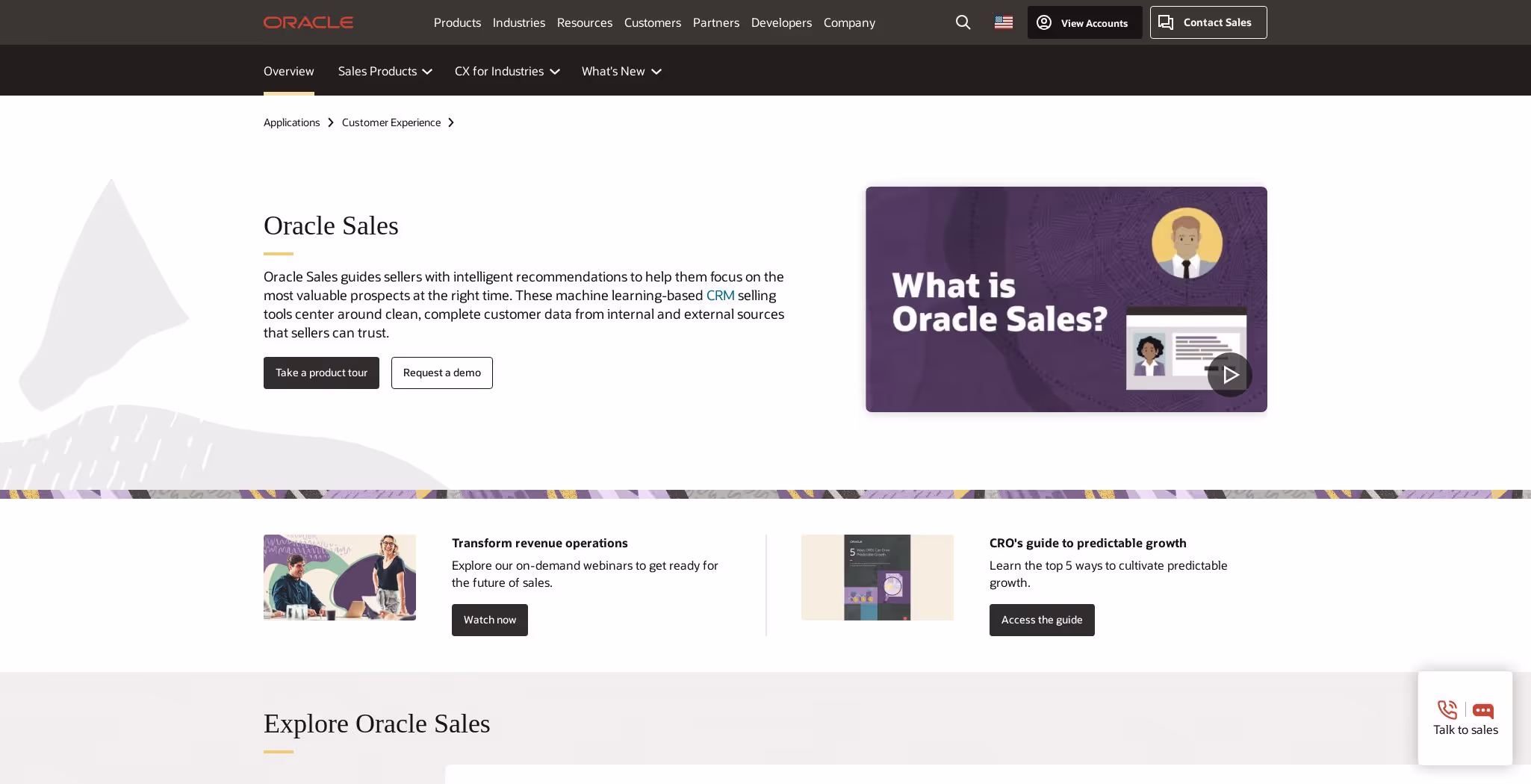
Task: Click the Oracle logo
Action: click(308, 22)
